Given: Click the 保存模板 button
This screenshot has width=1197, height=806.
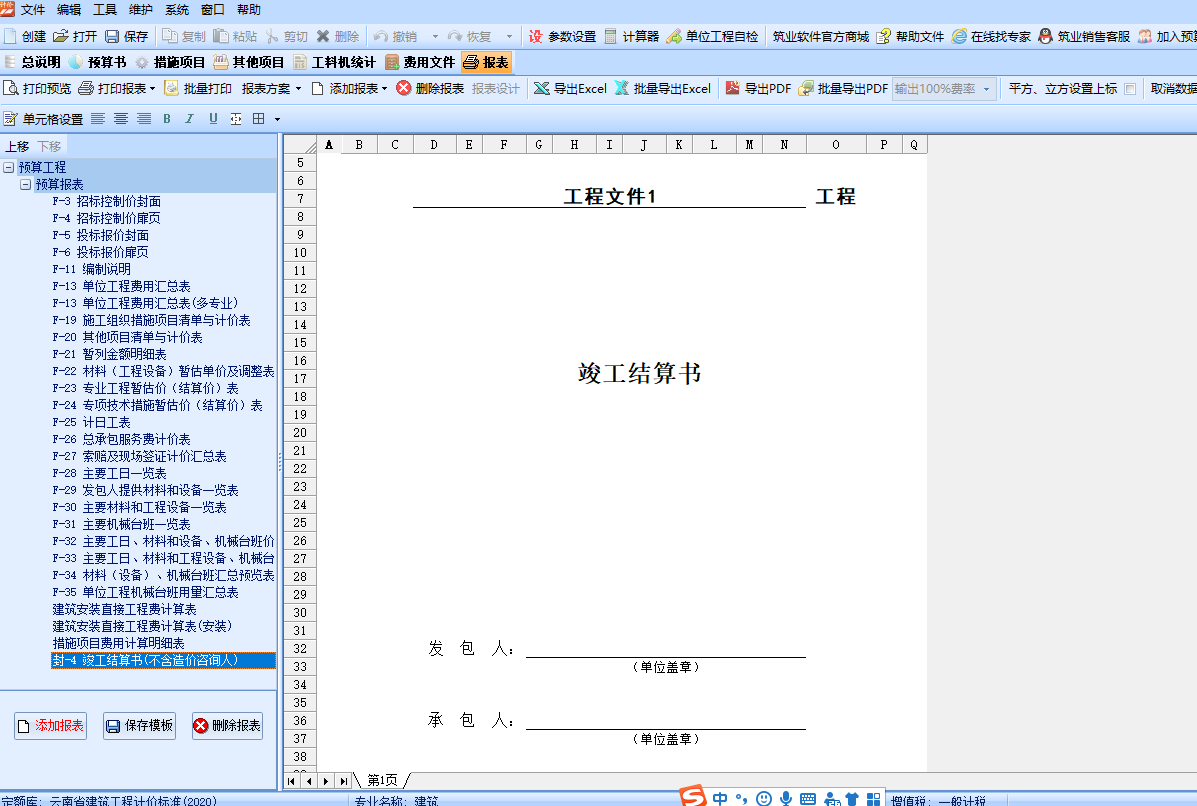Looking at the screenshot, I should 138,726.
